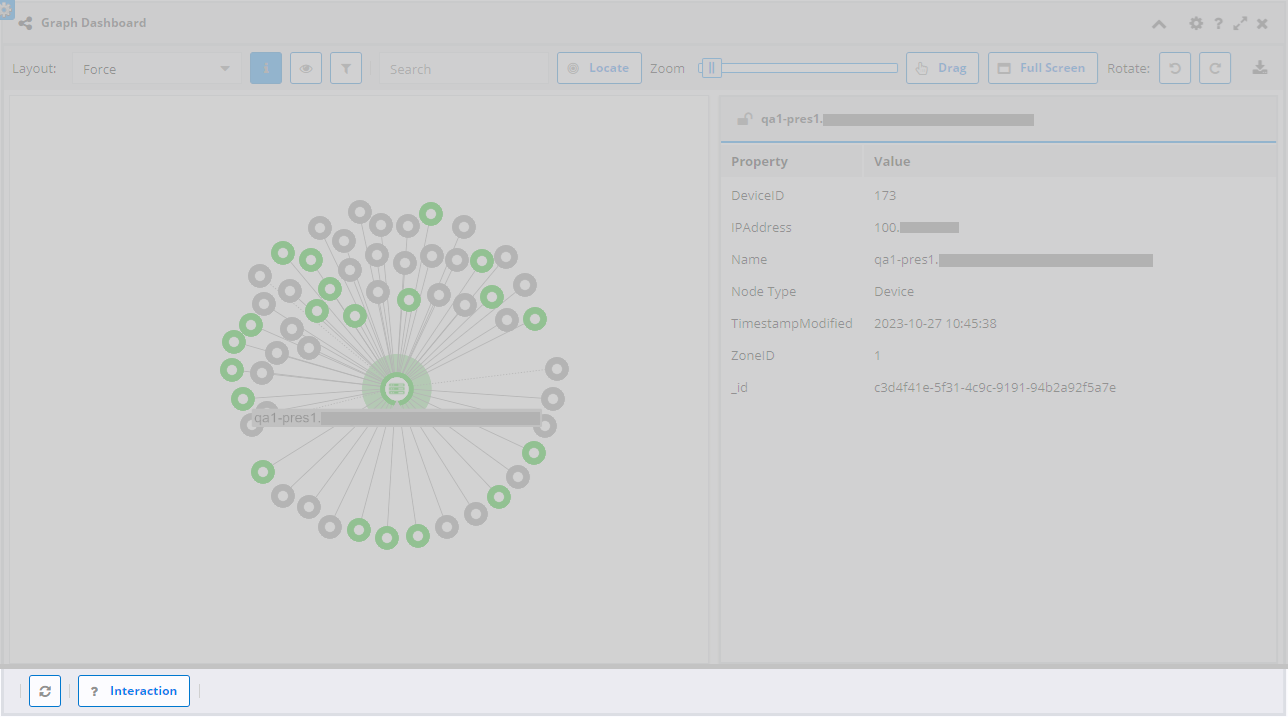Collapse the dashboard with the chevron arrow
Screen dimensions: 1288x717
[1159, 23]
